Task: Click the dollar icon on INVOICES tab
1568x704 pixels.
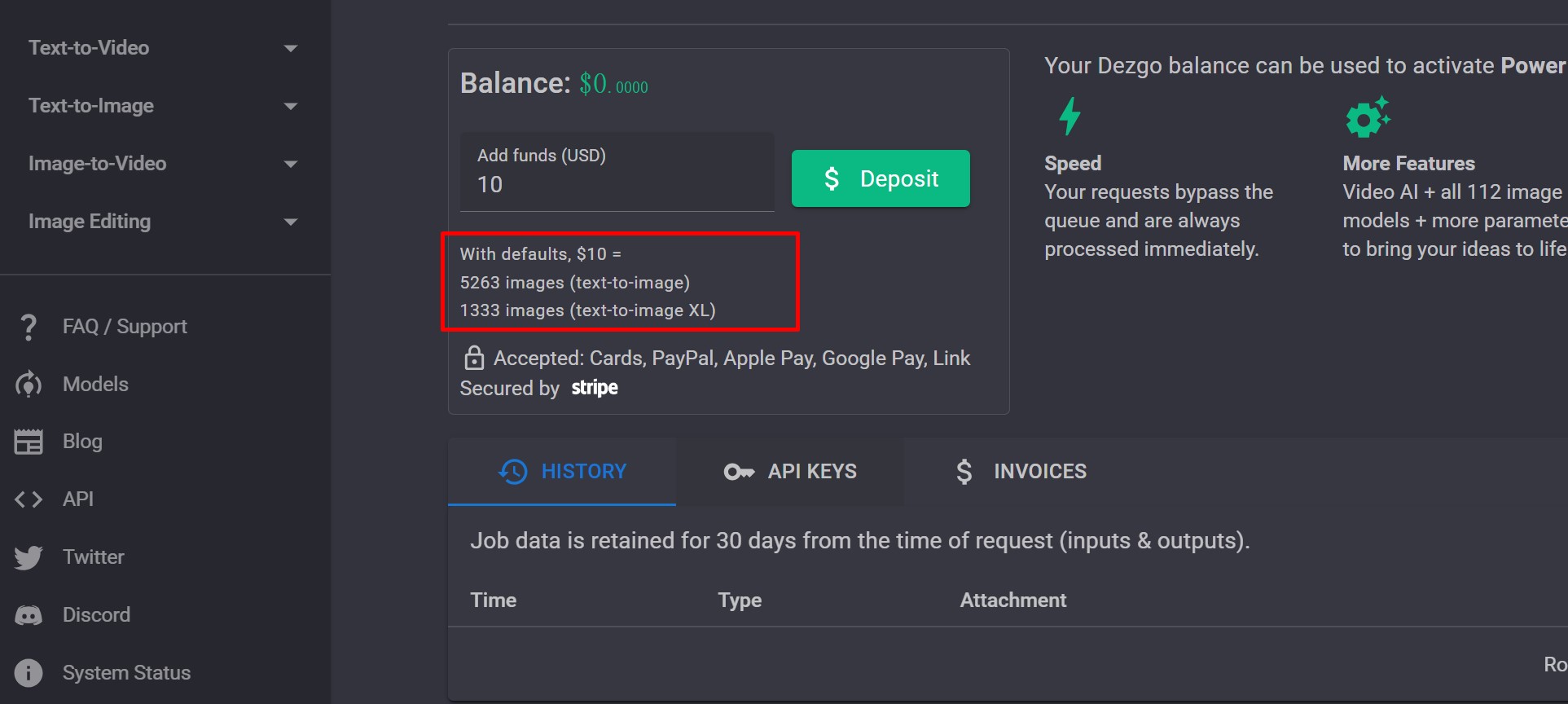Action: pos(964,472)
